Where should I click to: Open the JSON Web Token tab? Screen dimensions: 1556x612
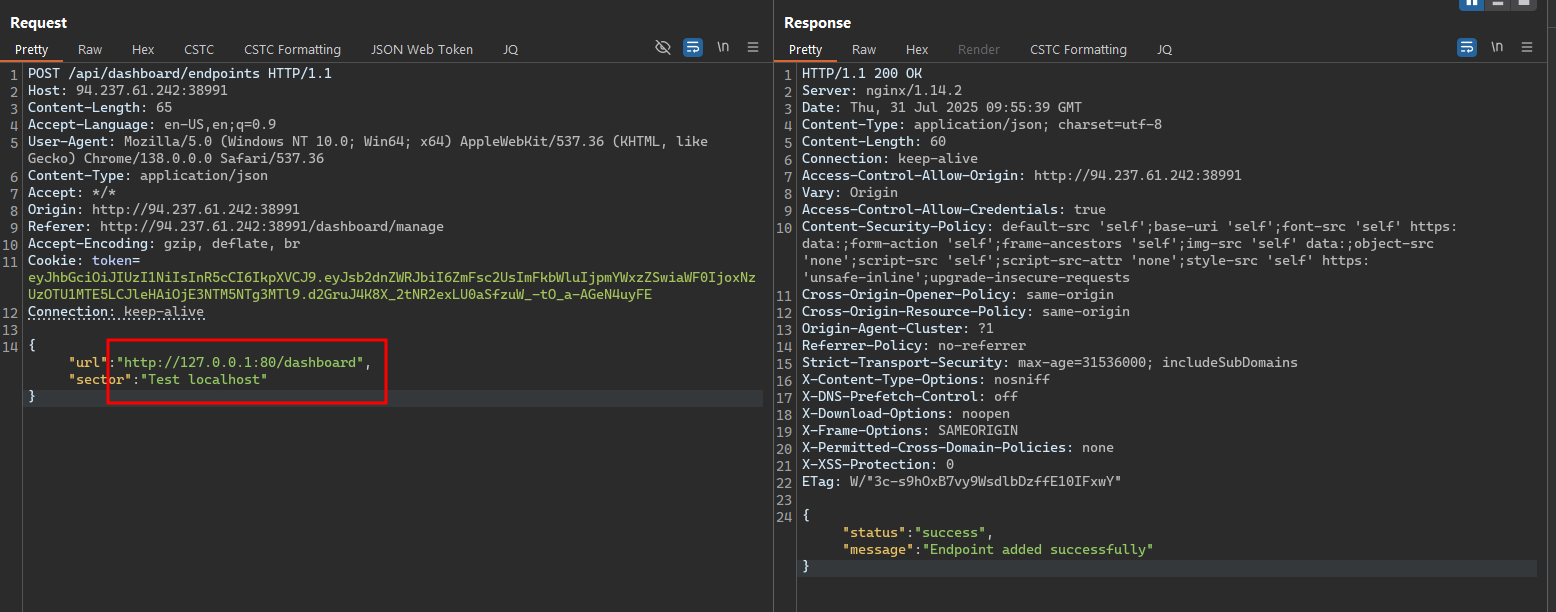click(x=422, y=49)
